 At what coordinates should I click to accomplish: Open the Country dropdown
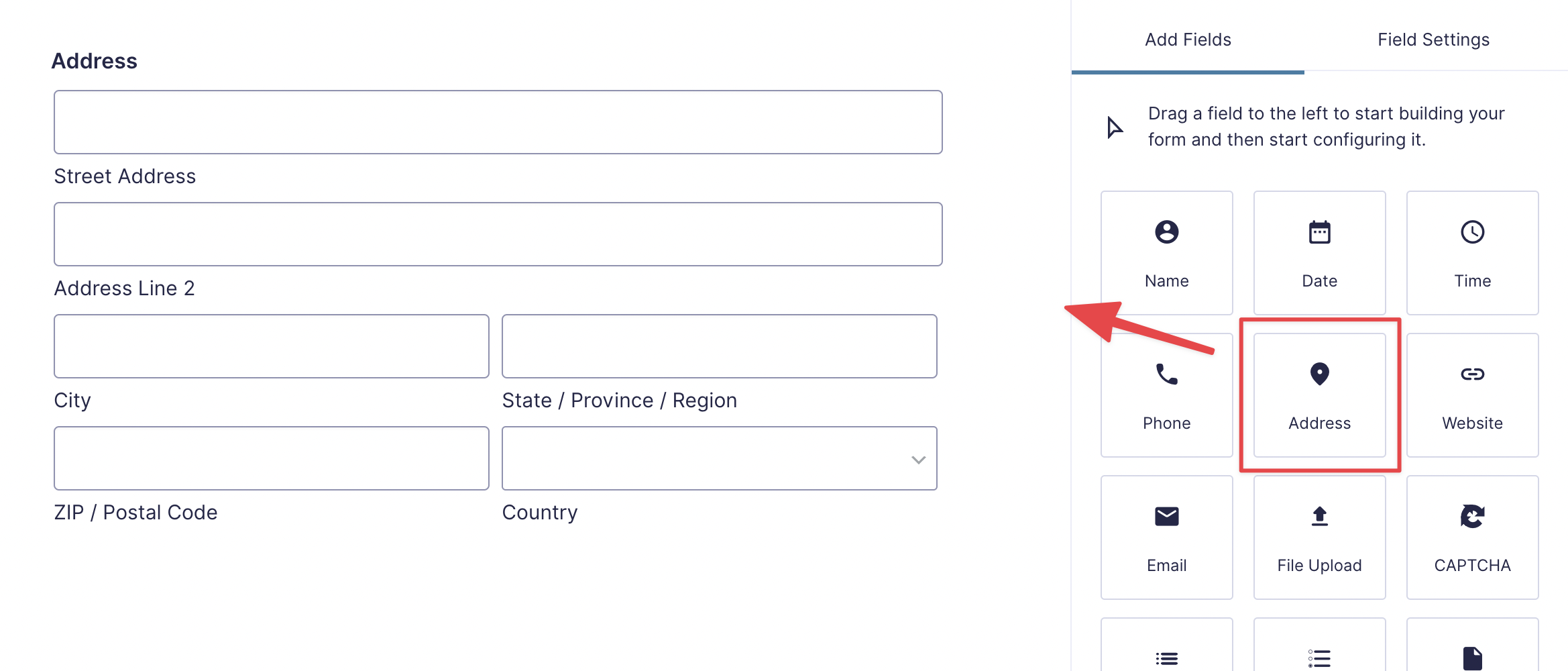click(719, 459)
